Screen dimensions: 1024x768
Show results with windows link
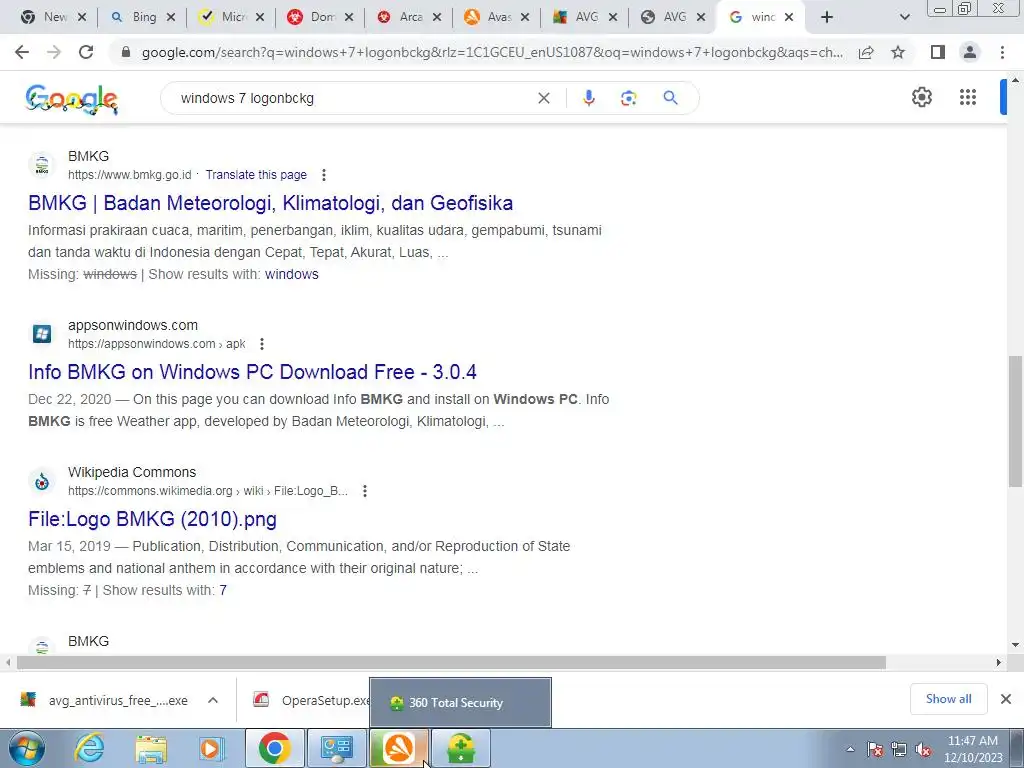tap(291, 274)
